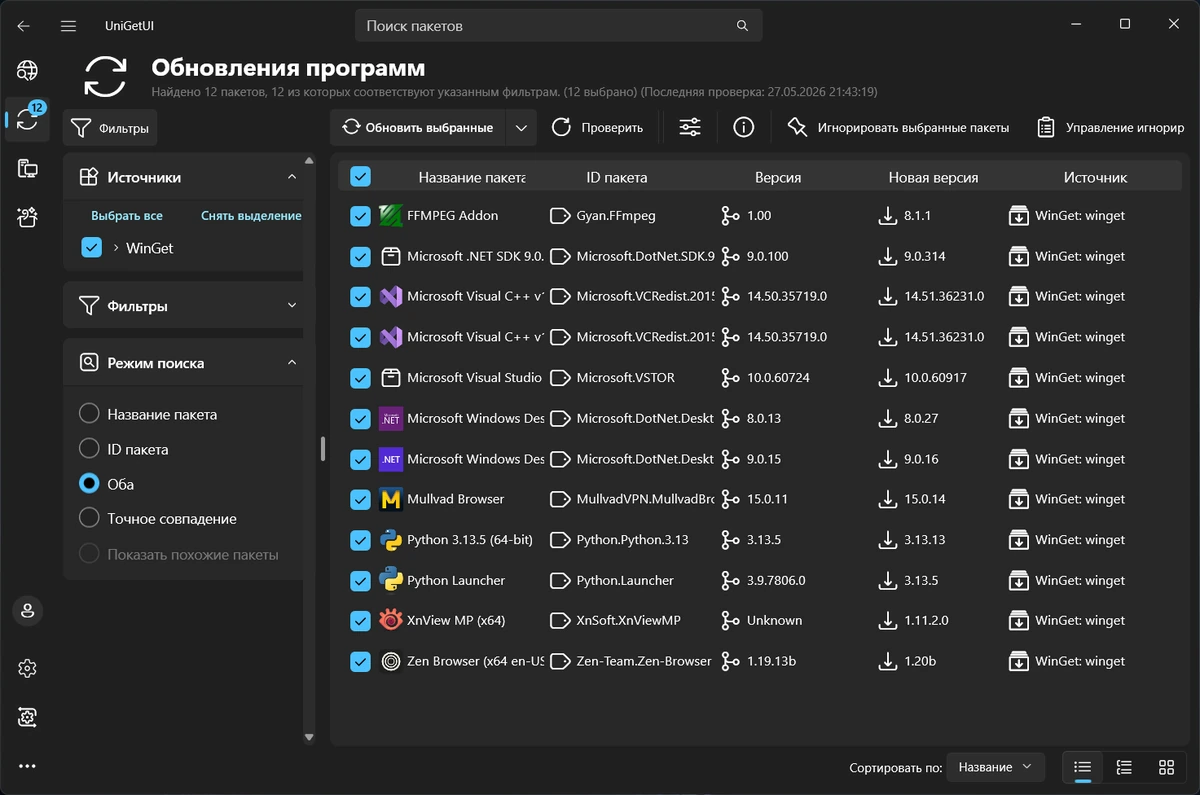Open Settings gear in sidebar
1200x795 pixels.
pos(27,668)
